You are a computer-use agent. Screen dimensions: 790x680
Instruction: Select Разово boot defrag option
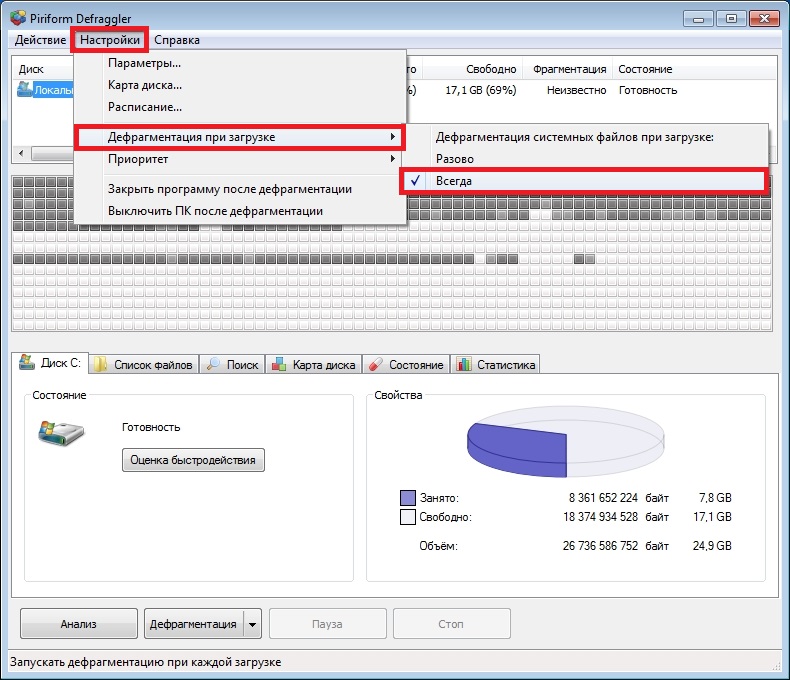pyautogui.click(x=455, y=159)
